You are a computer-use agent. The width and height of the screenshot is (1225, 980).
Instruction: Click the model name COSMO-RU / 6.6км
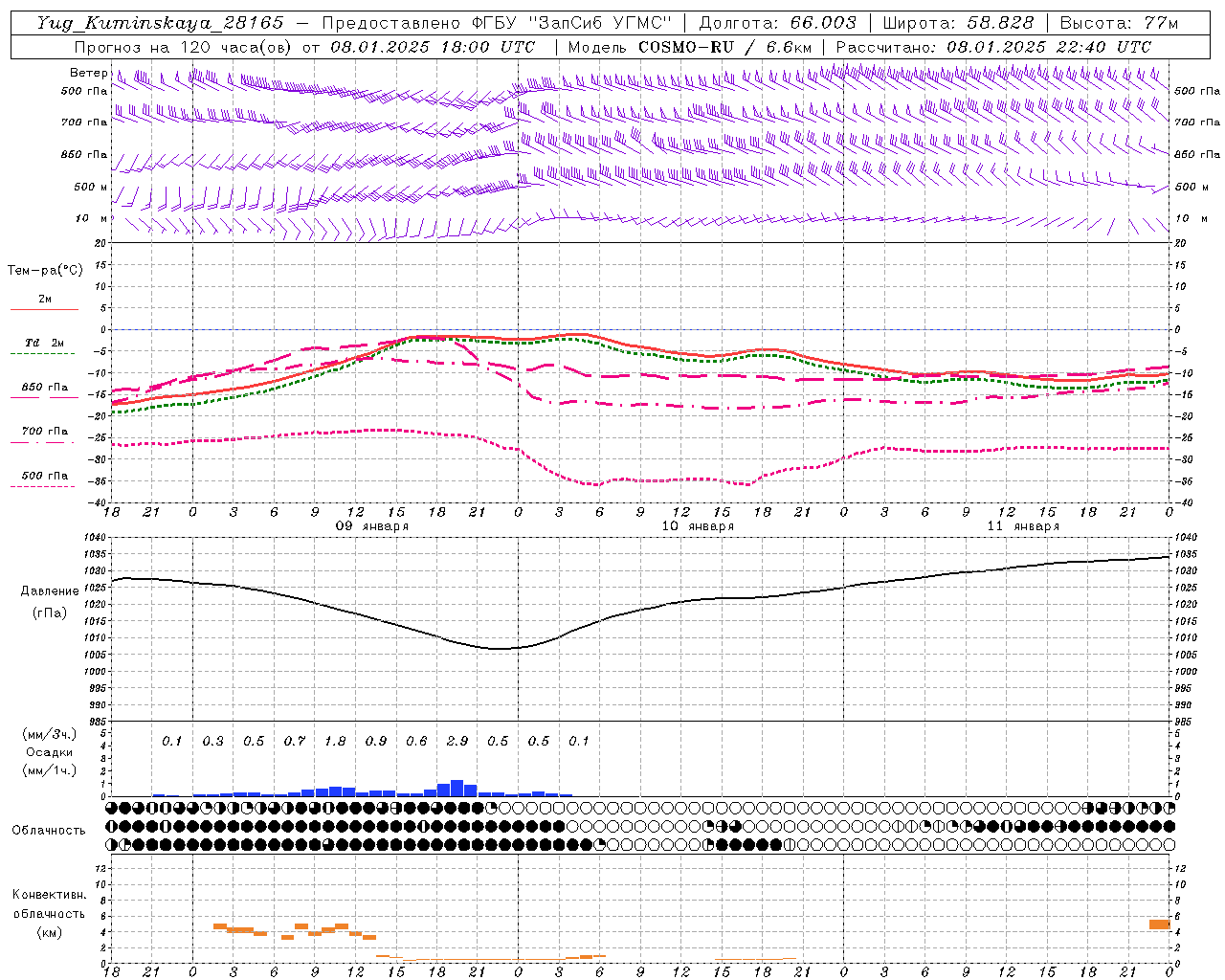point(724,47)
